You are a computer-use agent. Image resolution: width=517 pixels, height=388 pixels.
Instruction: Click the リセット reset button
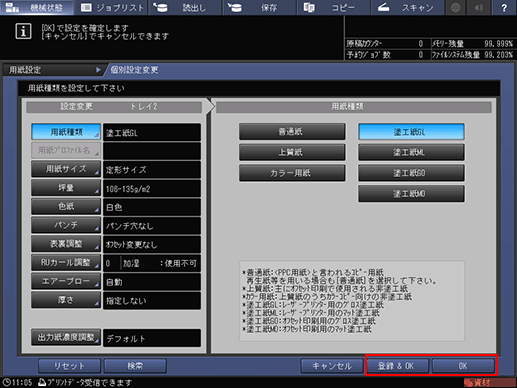69,366
